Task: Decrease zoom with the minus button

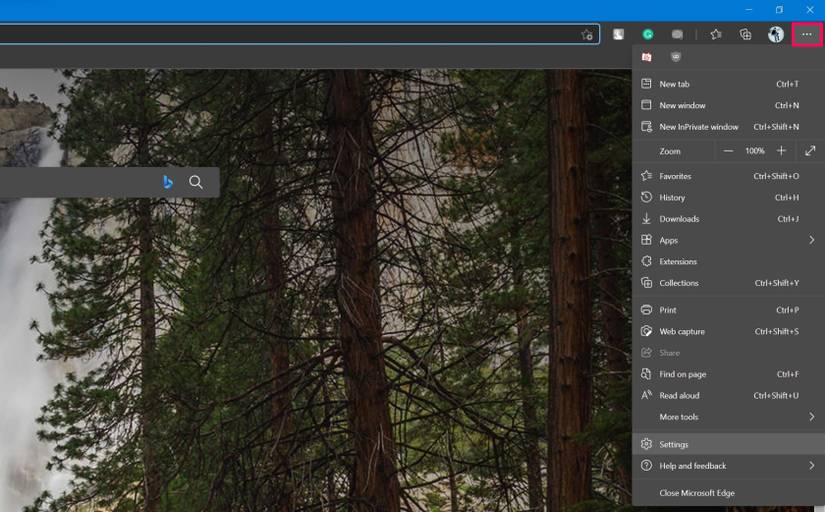Action: click(728, 151)
